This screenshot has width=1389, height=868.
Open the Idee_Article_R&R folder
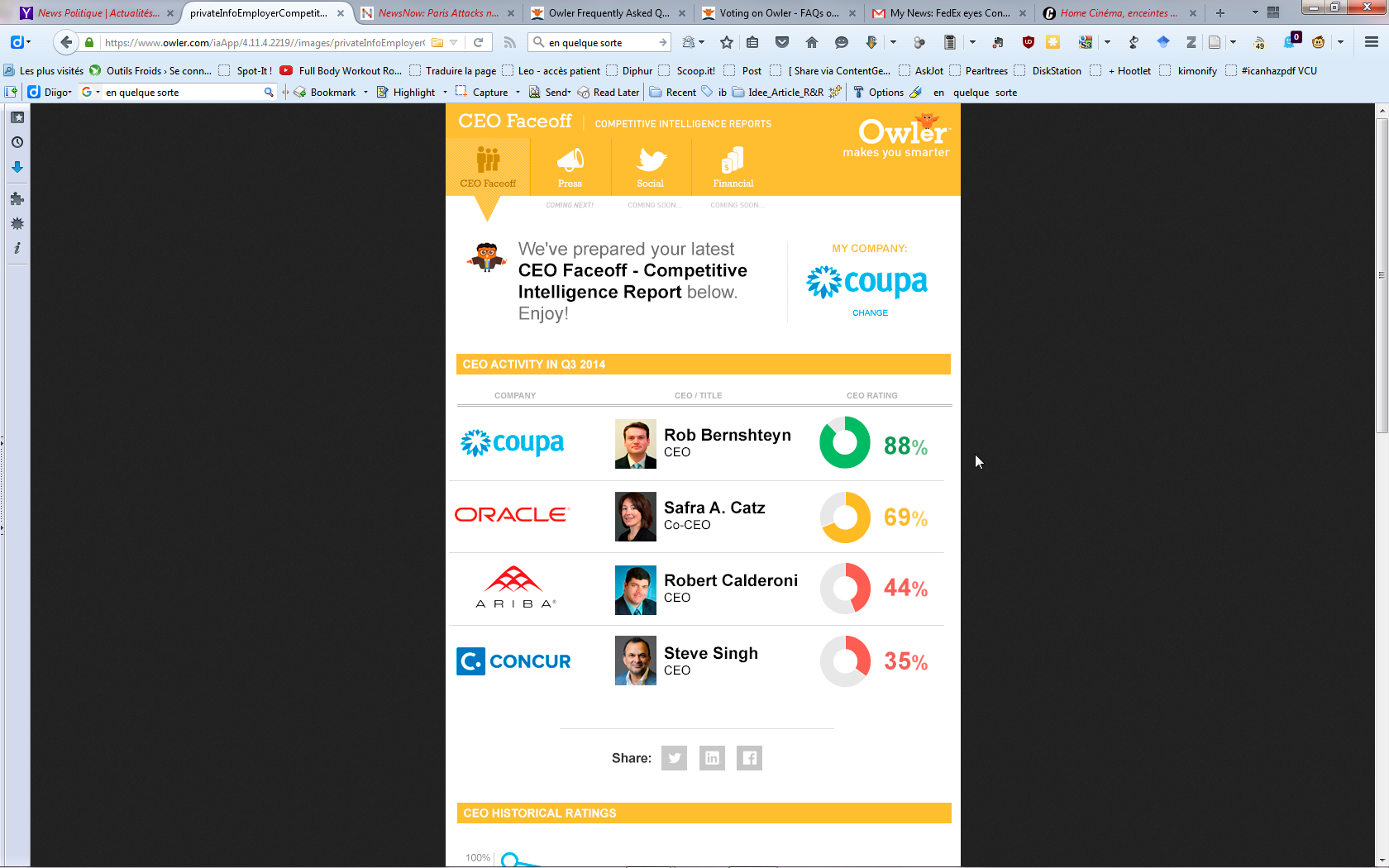(777, 92)
